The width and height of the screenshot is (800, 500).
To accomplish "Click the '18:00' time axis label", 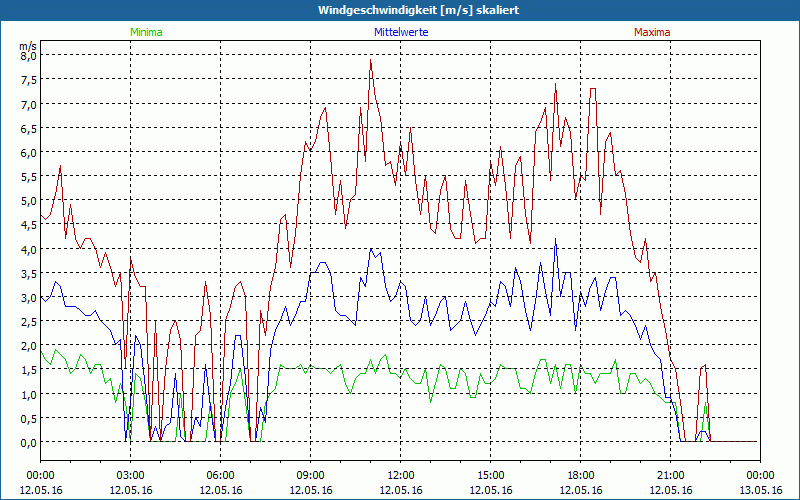I will 581,476.
